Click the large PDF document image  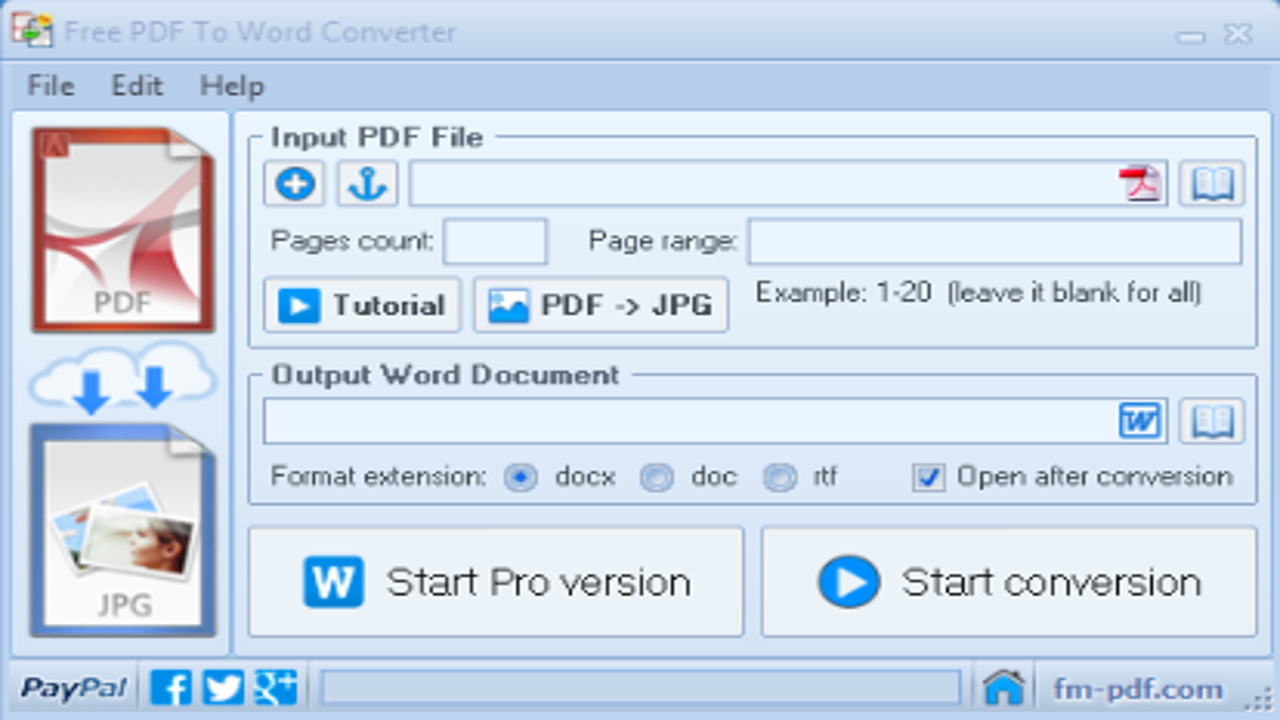point(122,230)
